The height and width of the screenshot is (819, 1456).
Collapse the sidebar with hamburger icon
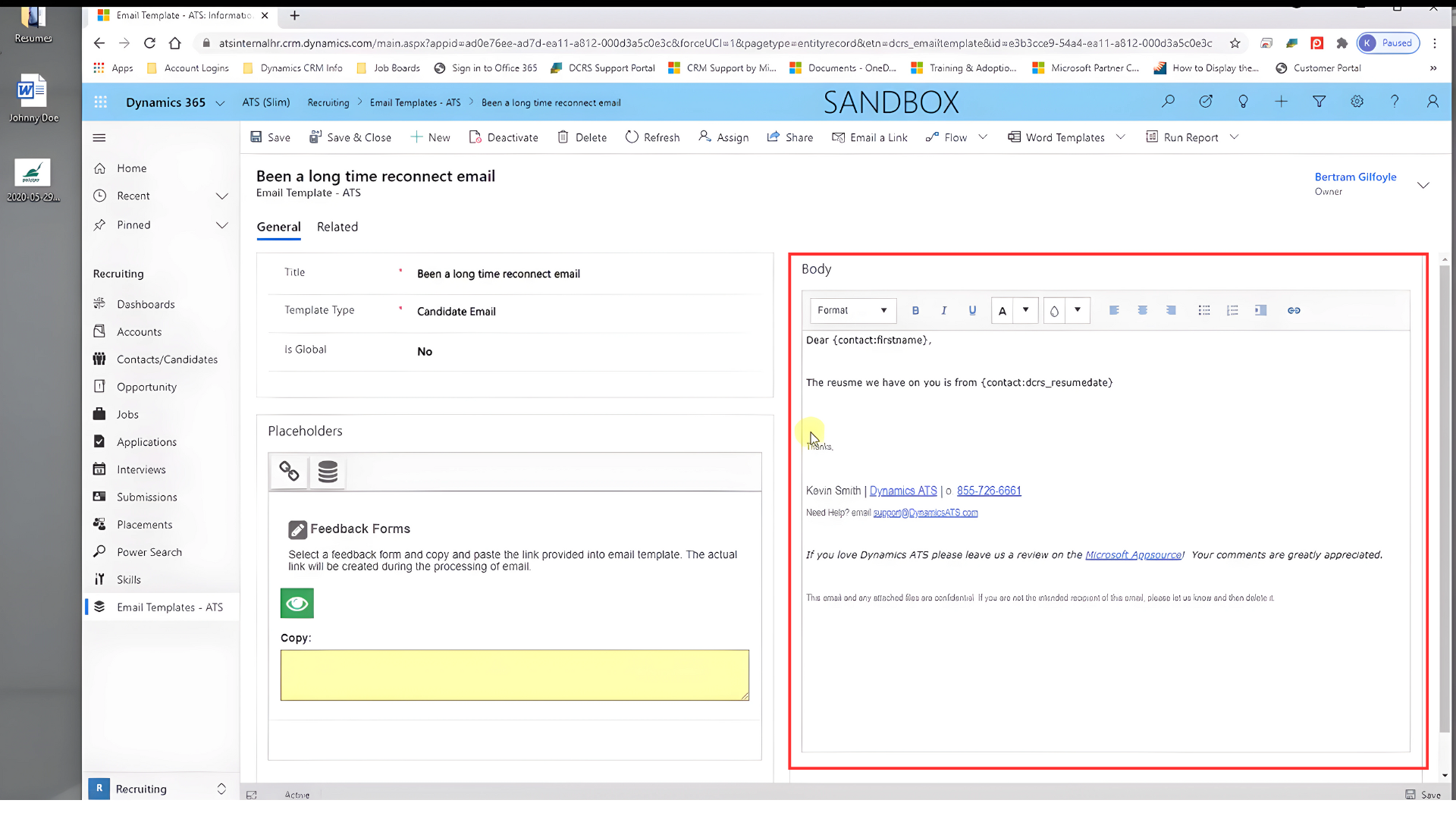click(x=99, y=138)
